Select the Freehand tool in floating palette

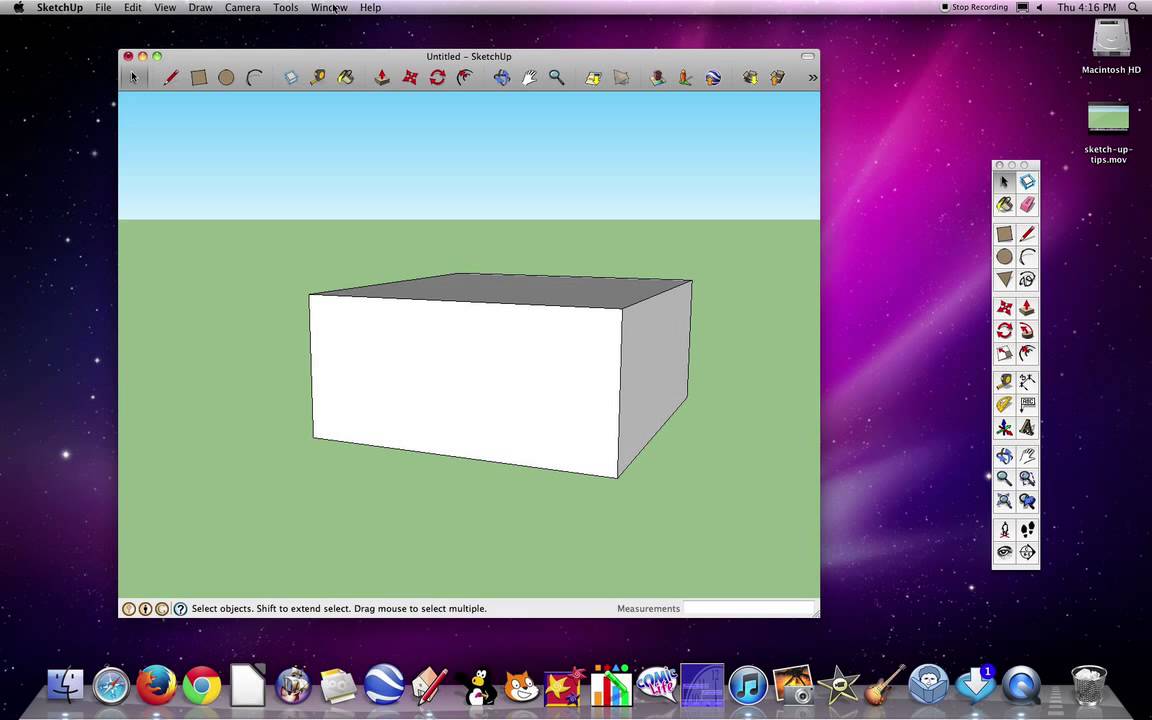click(x=1027, y=279)
